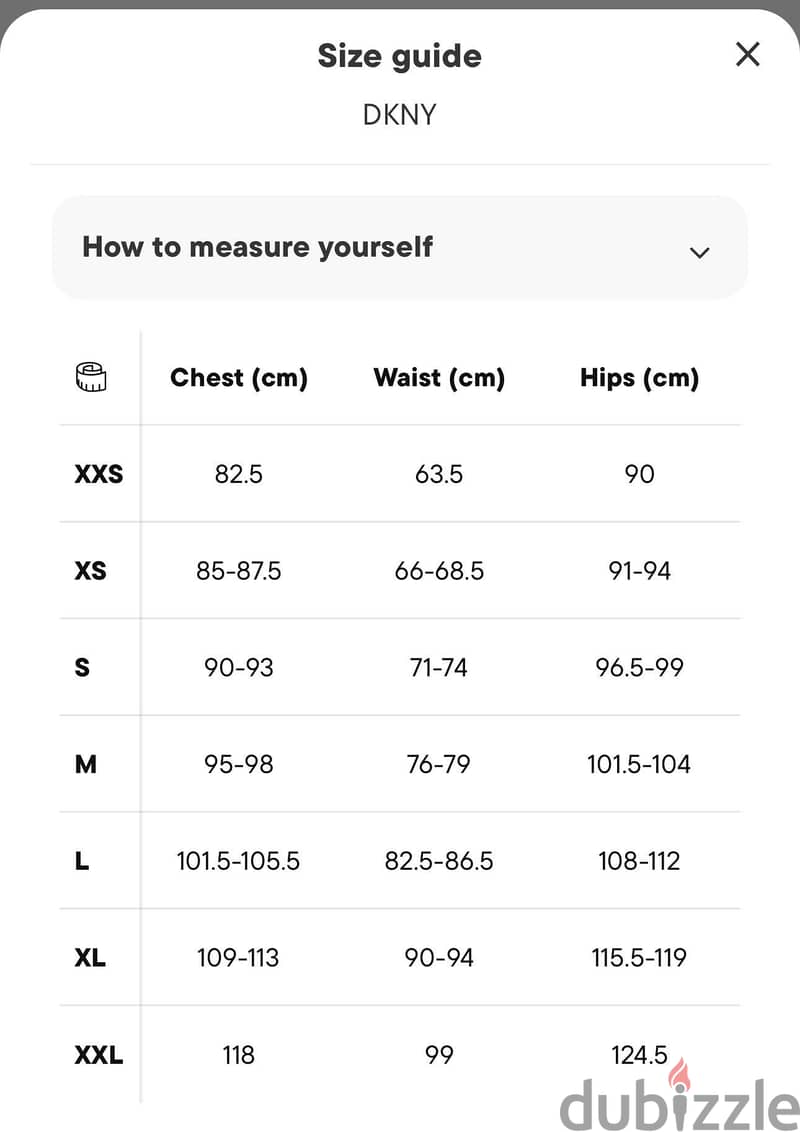Select the XS size row label

pyautogui.click(x=90, y=571)
